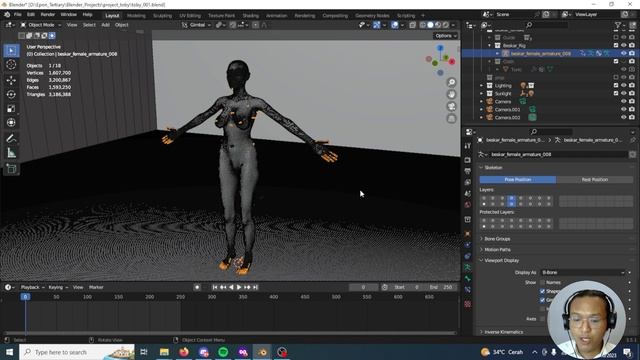
Task: Switch perspective/orthographic grid icon in viewport
Action: [x=451, y=119]
